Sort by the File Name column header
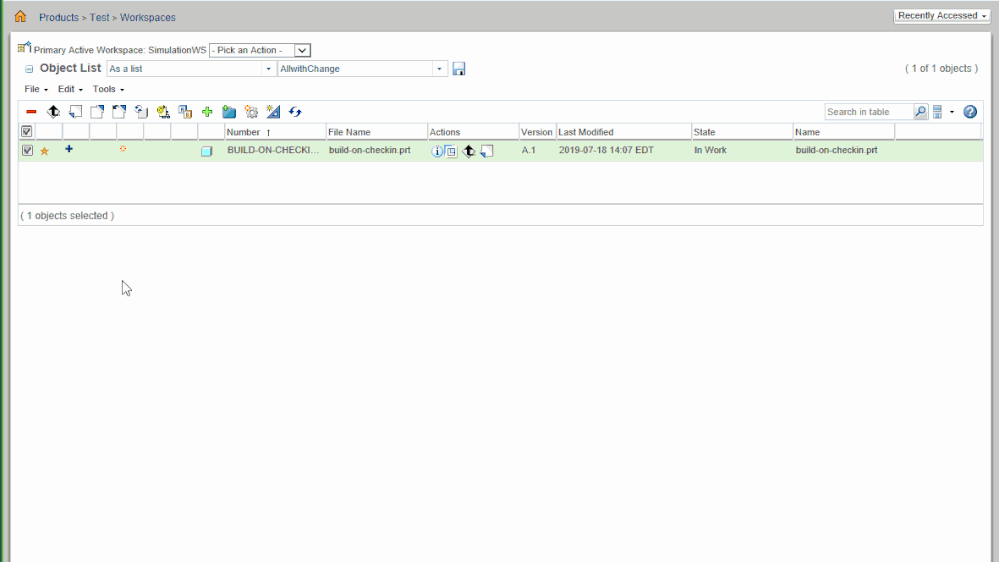Screen dimensions: 999x562 [377, 132]
